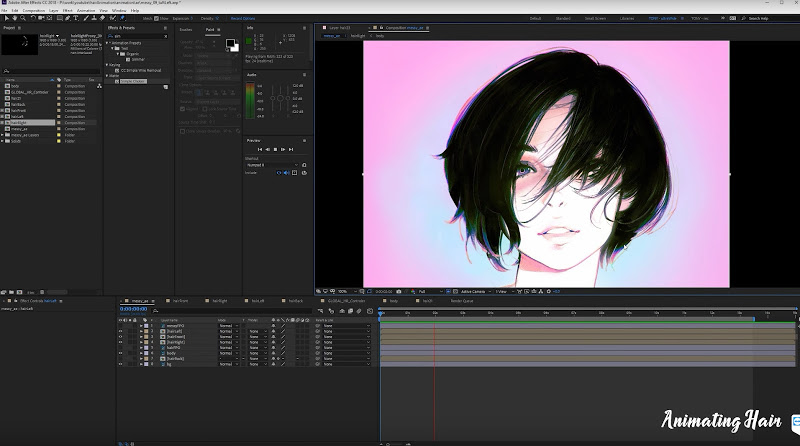Open the Active Camera view dropdown
This screenshot has width=800, height=446.
(475, 291)
